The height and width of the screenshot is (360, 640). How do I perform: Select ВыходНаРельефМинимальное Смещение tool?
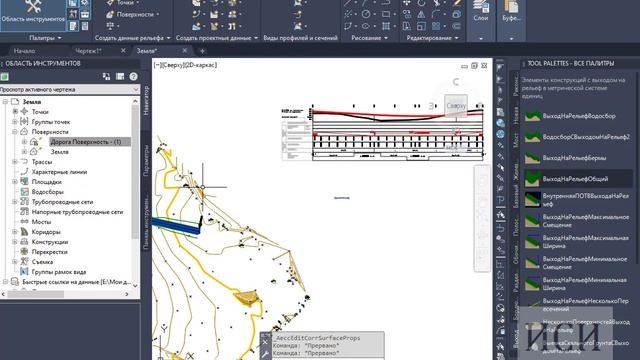click(577, 263)
